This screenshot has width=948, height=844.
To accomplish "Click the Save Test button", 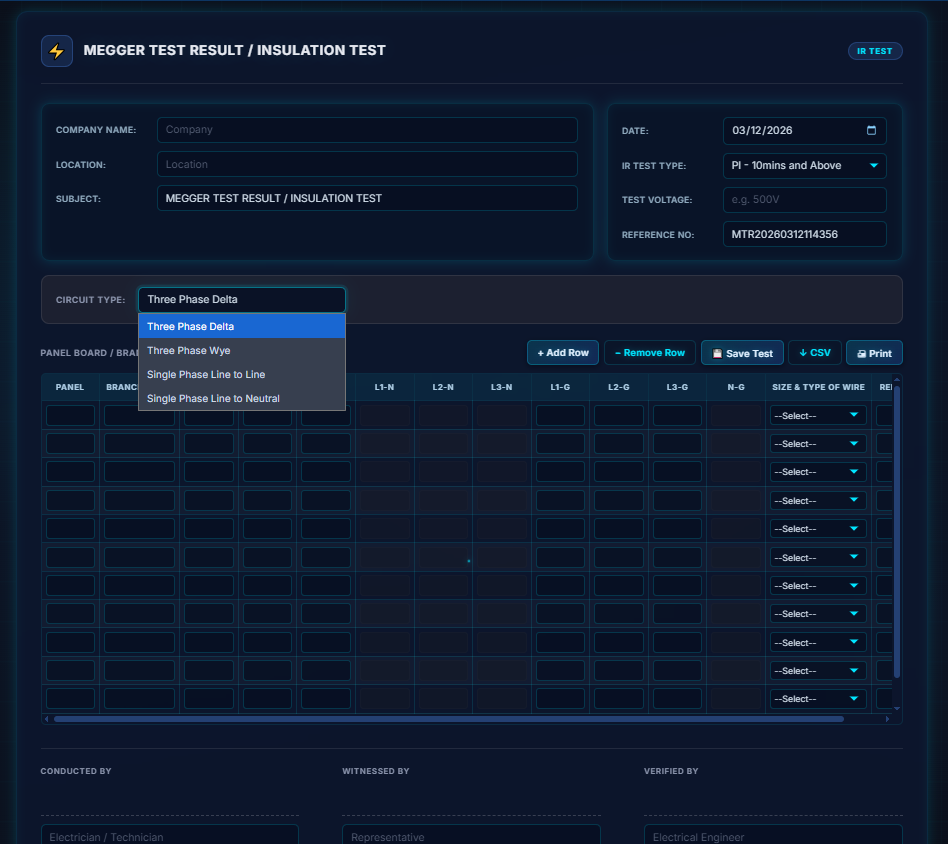I will coord(742,353).
